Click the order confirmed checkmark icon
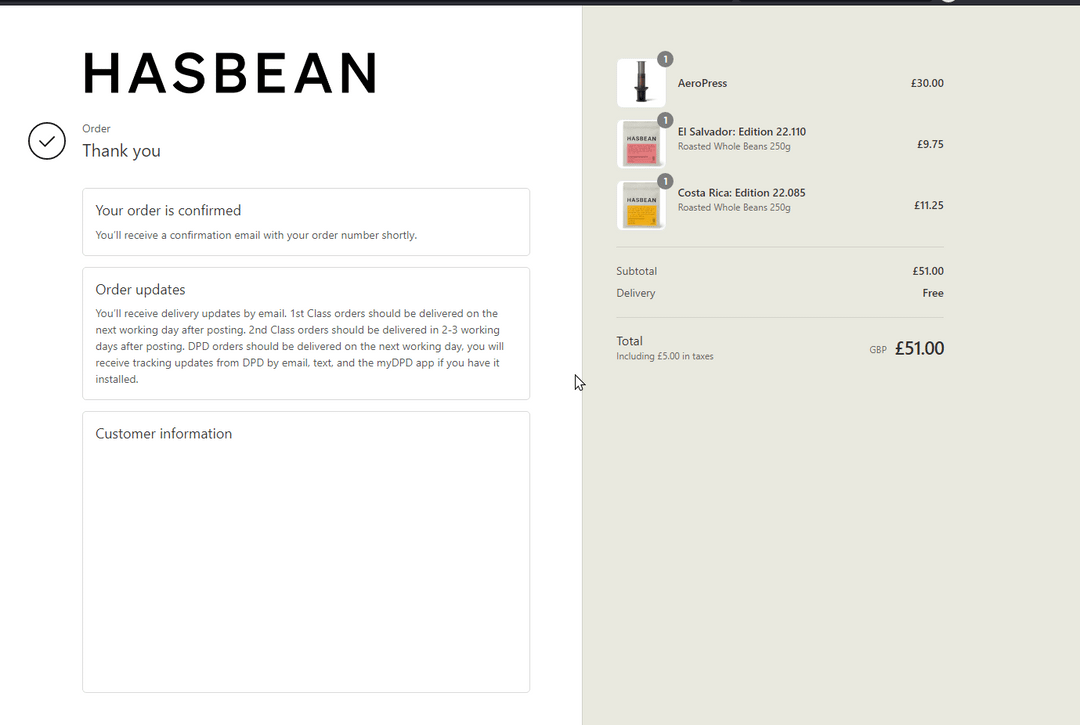Screen dimensions: 1080x725 coord(47,141)
